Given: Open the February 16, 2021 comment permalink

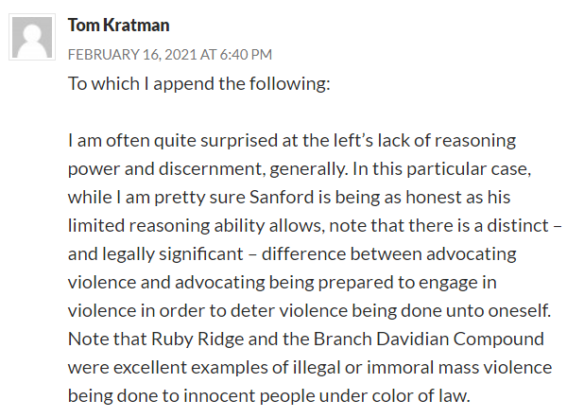Looking at the screenshot, I should (x=170, y=54).
